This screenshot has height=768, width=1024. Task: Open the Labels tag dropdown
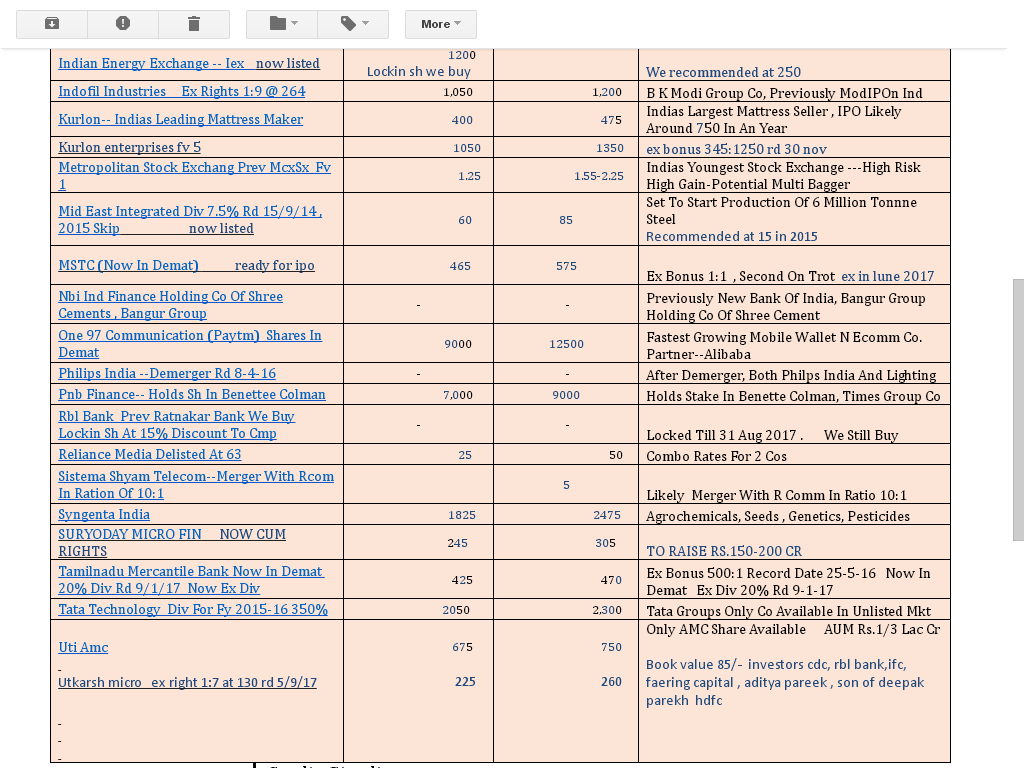(x=353, y=24)
